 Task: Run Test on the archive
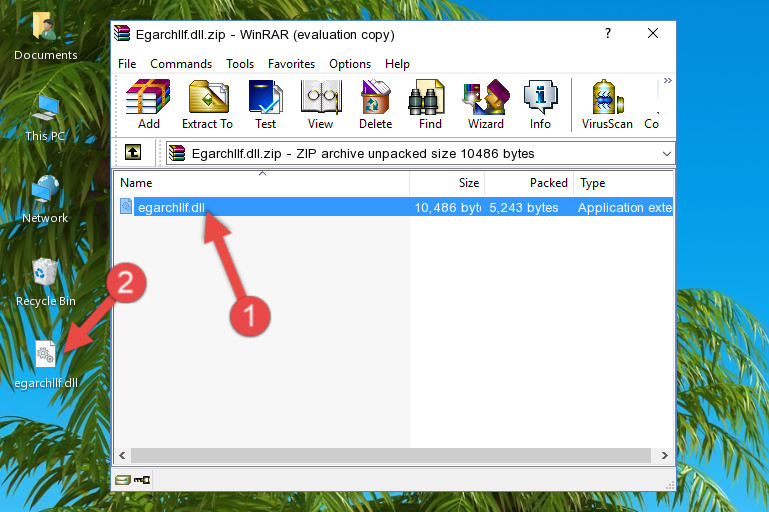click(265, 104)
